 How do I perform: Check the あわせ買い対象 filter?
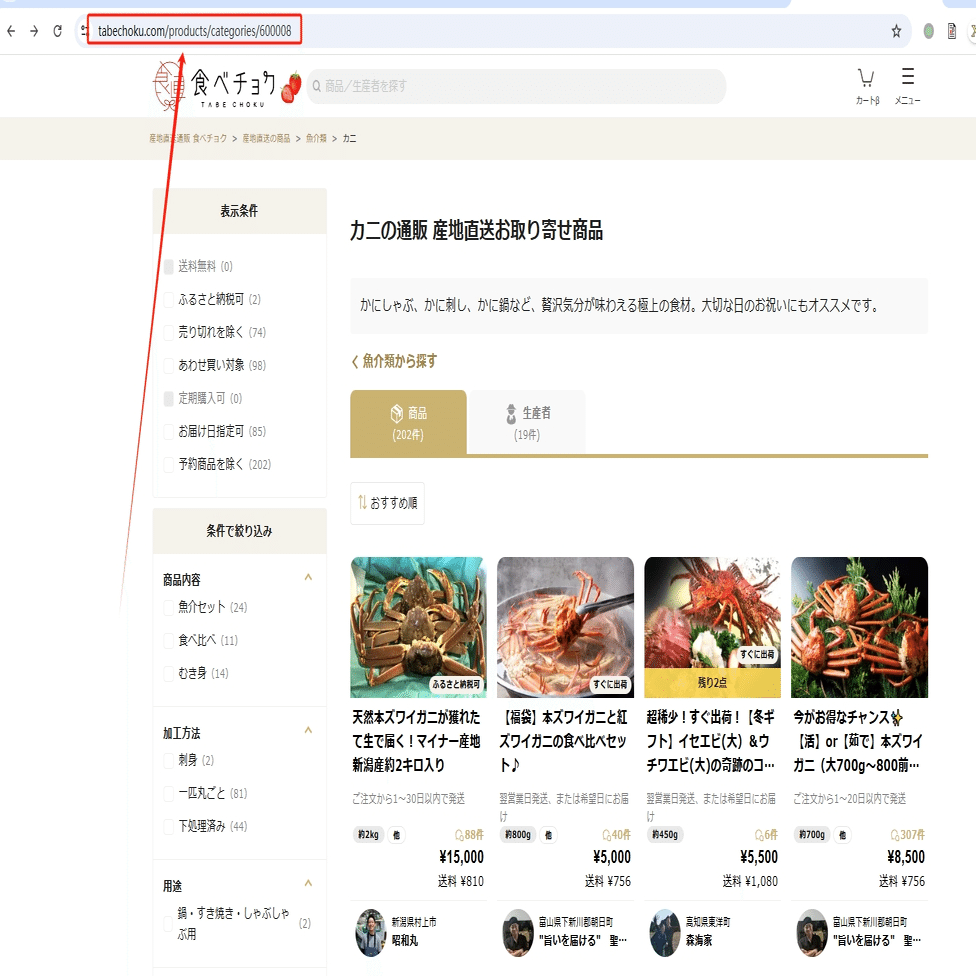point(169,365)
